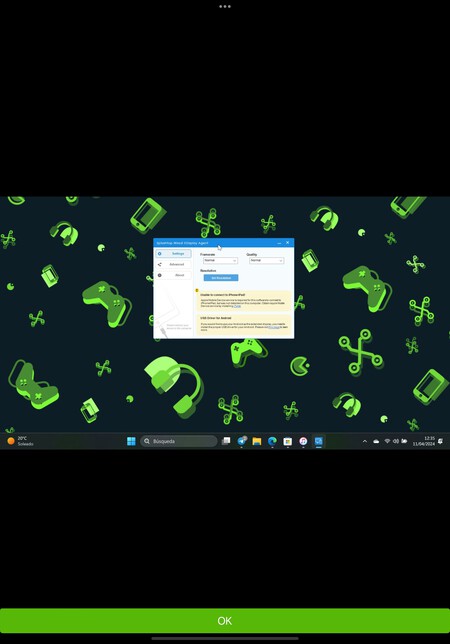Open the three-dot menu at top
Viewport: 450px width, 644px height.
tap(225, 7)
